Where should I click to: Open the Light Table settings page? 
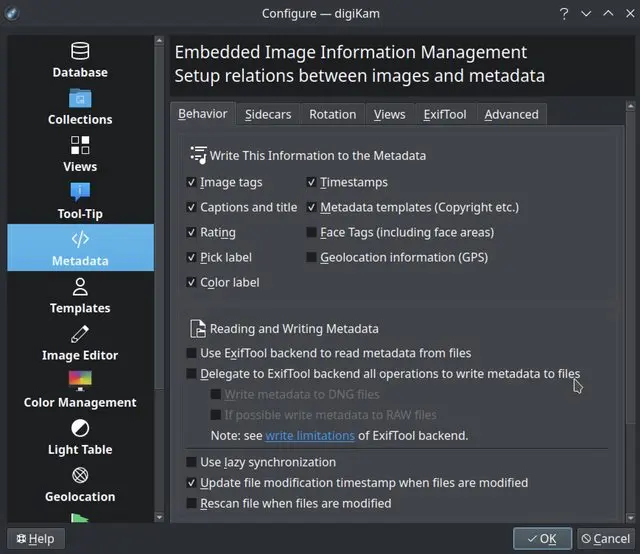[80, 436]
